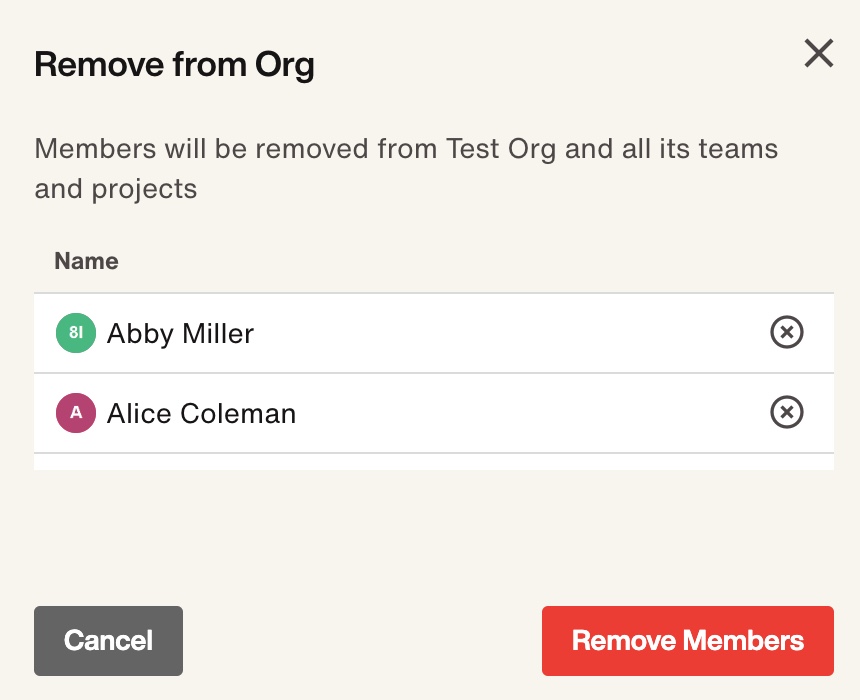Click Abby Miller's green avatar badge
The width and height of the screenshot is (860, 700).
76,332
